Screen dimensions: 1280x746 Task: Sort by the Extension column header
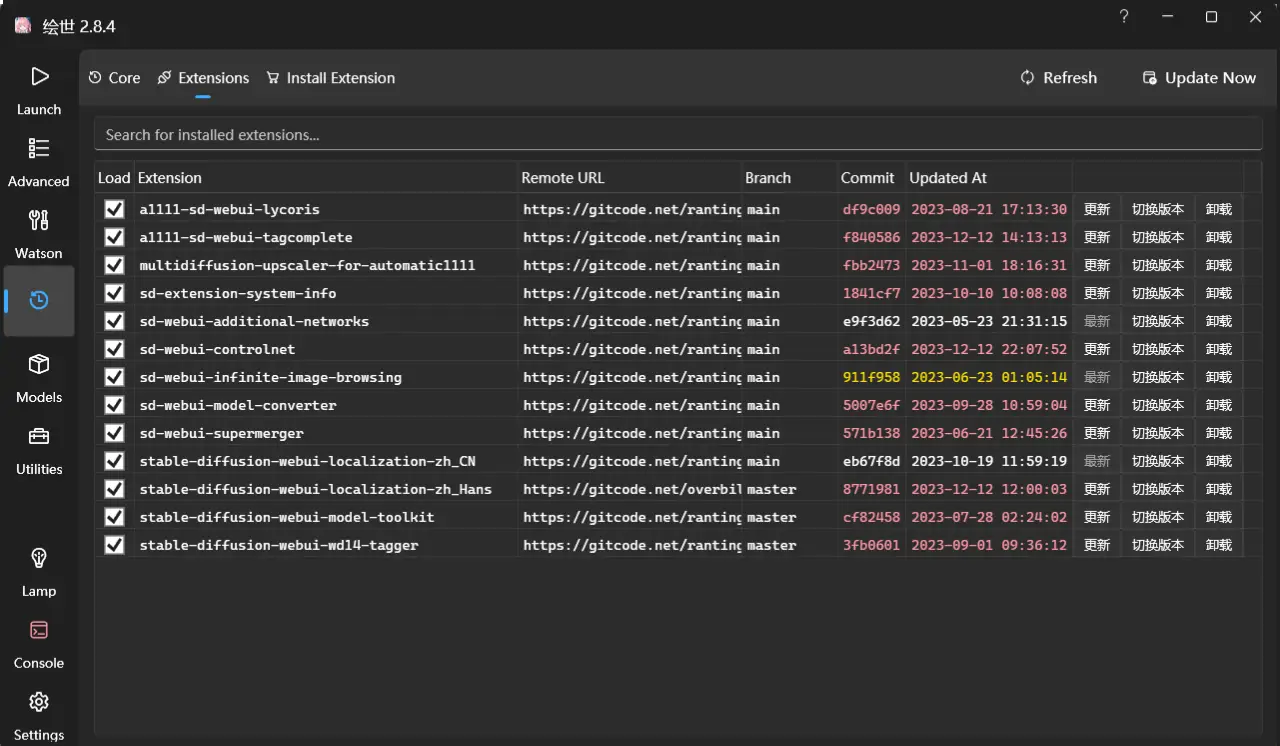[326, 178]
